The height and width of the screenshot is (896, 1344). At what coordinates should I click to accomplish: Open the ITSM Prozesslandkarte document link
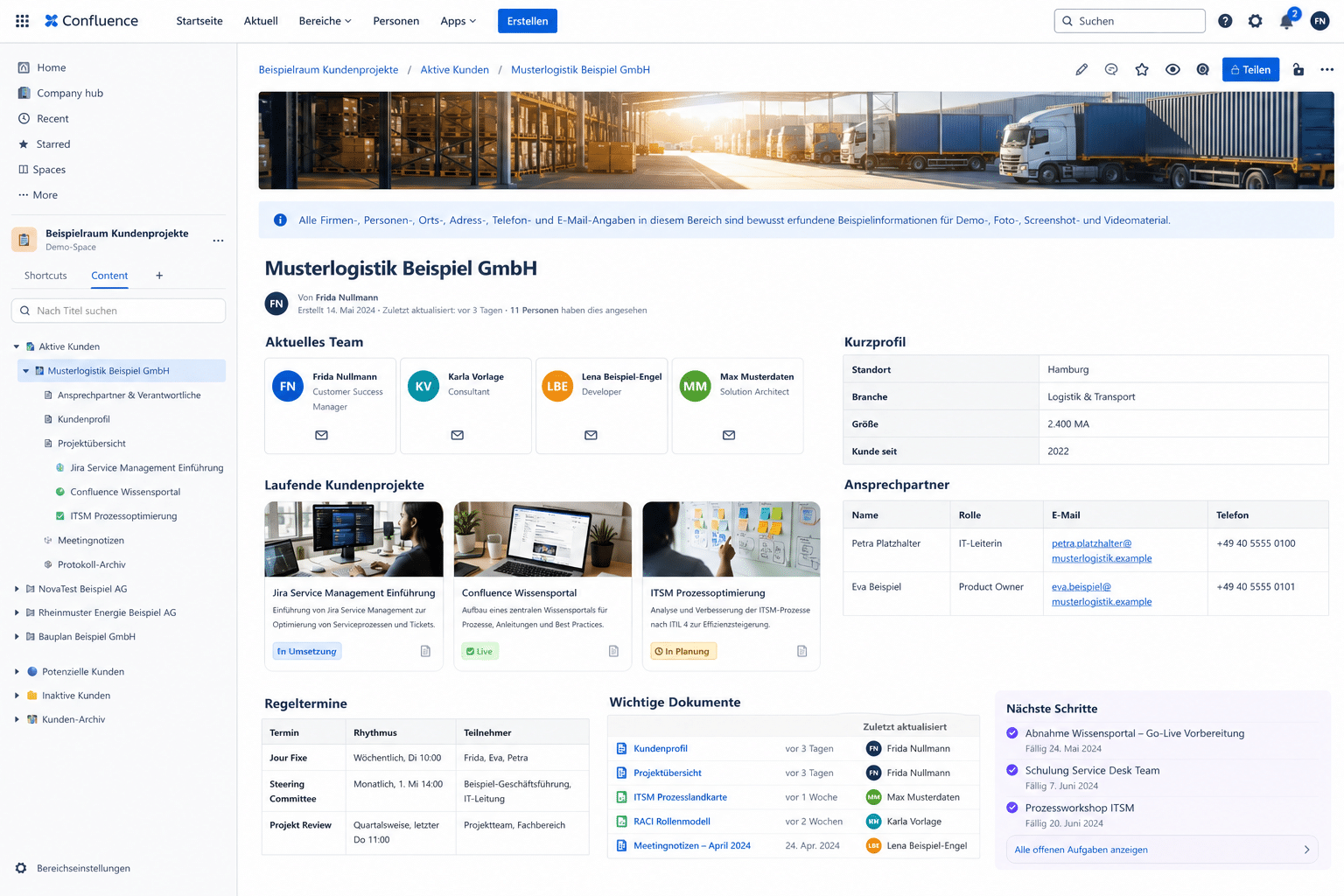click(680, 797)
